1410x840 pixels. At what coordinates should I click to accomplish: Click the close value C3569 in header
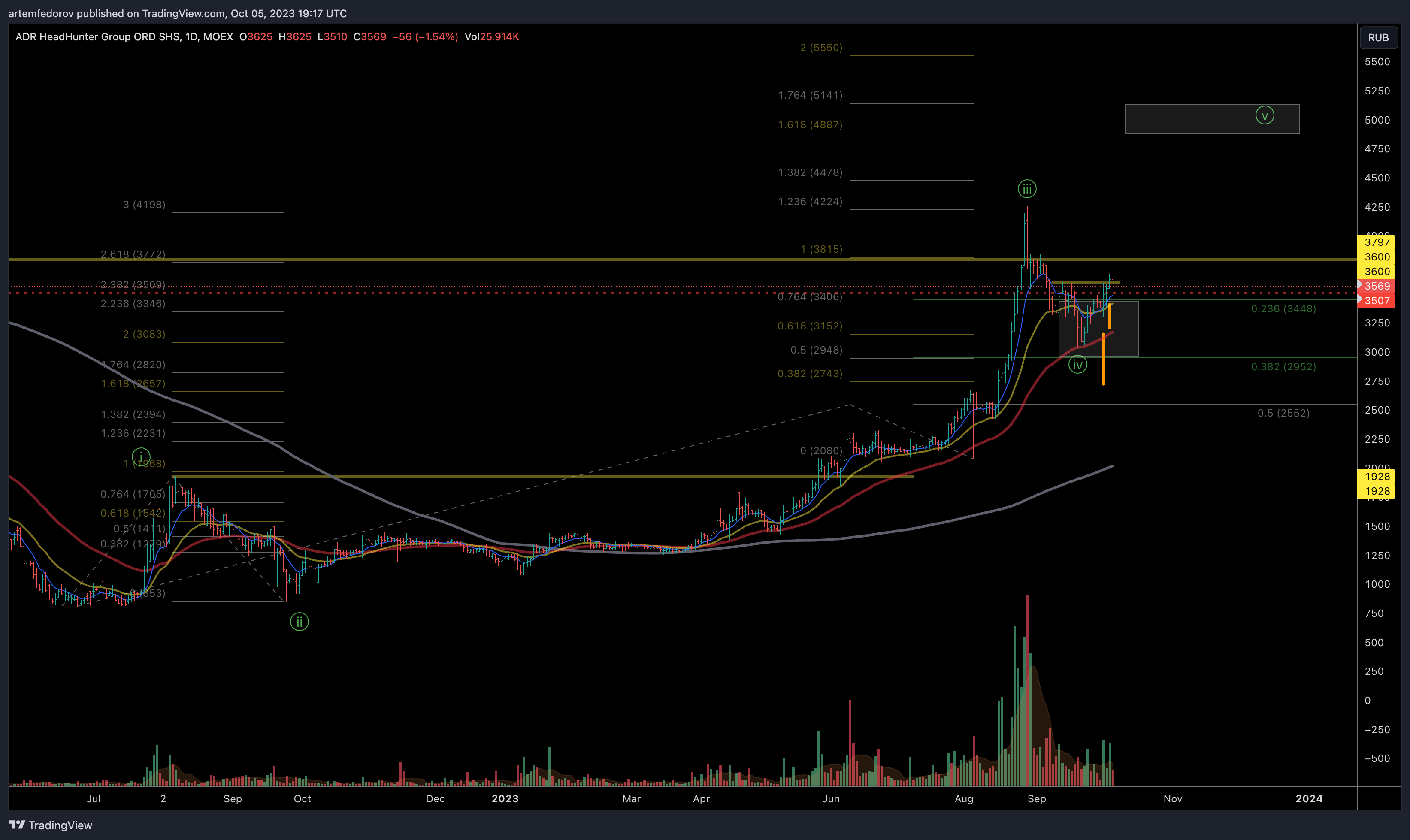pos(369,37)
